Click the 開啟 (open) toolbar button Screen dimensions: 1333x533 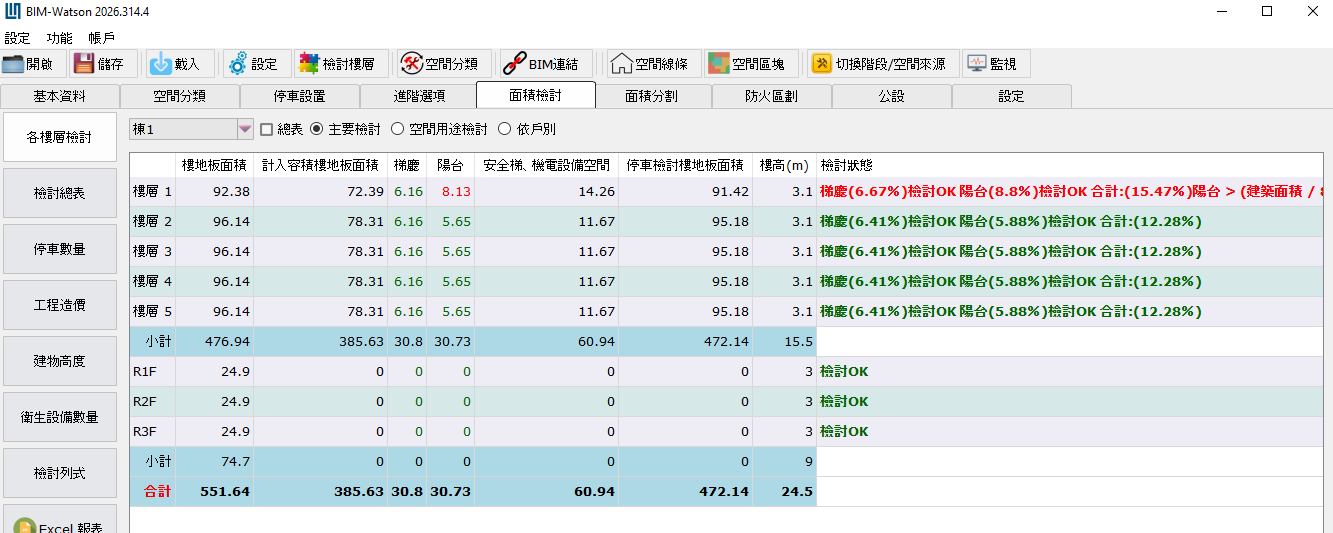click(x=34, y=64)
